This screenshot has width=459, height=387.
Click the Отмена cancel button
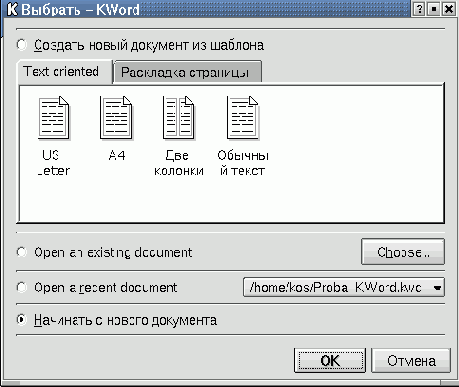click(411, 361)
